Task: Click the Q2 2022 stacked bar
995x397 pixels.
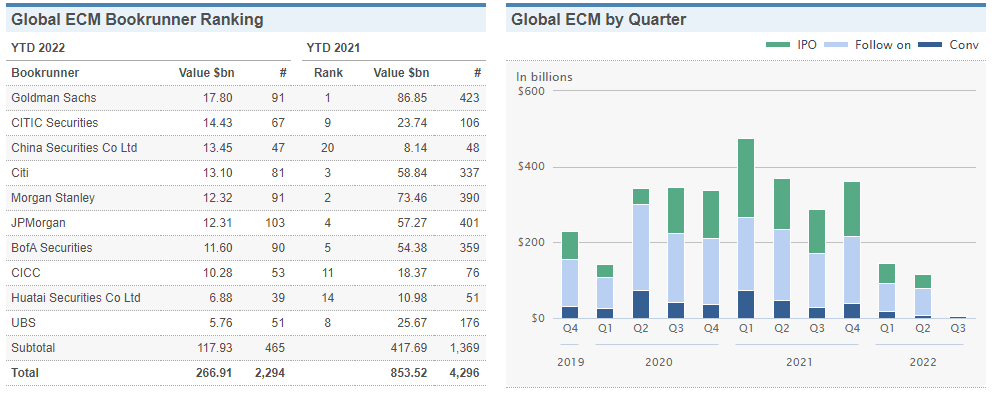Action: click(x=922, y=297)
